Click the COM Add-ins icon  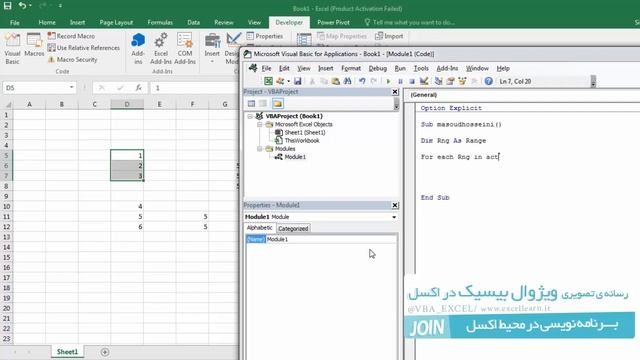point(185,49)
